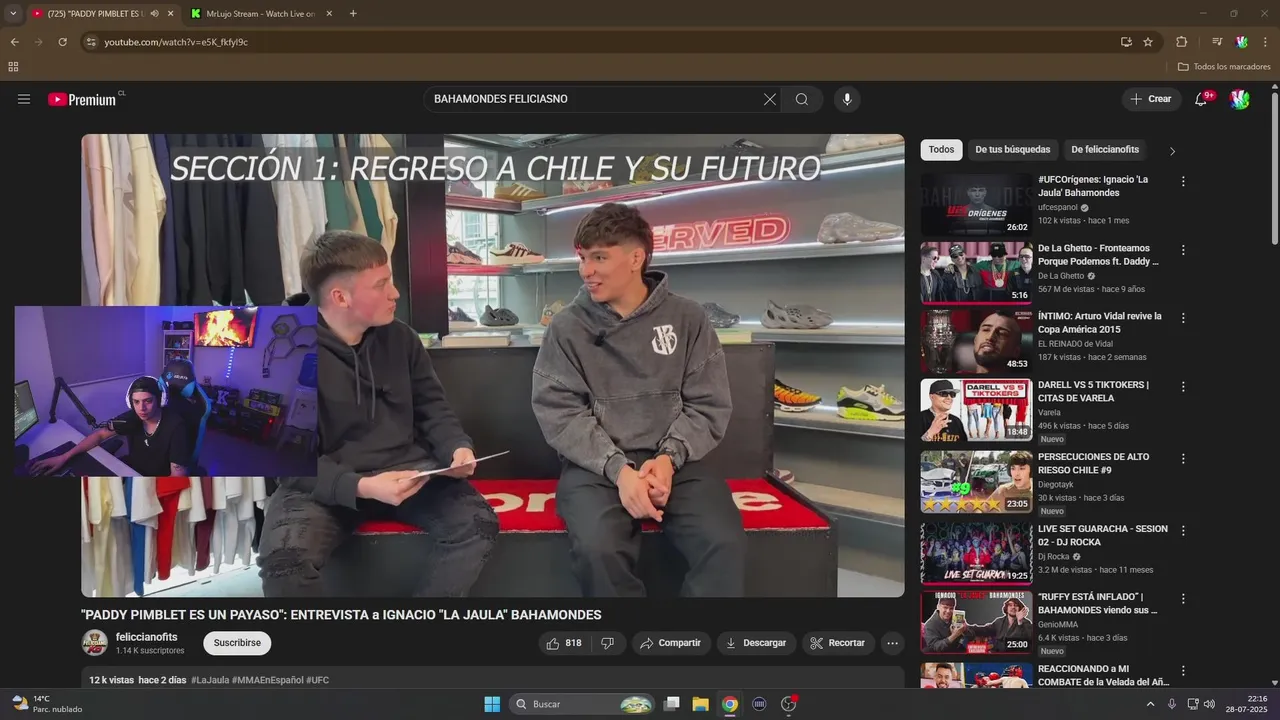Image resolution: width=1280 pixels, height=720 pixels.
Task: Open Chrome three-dot menu
Action: pos(1265,42)
